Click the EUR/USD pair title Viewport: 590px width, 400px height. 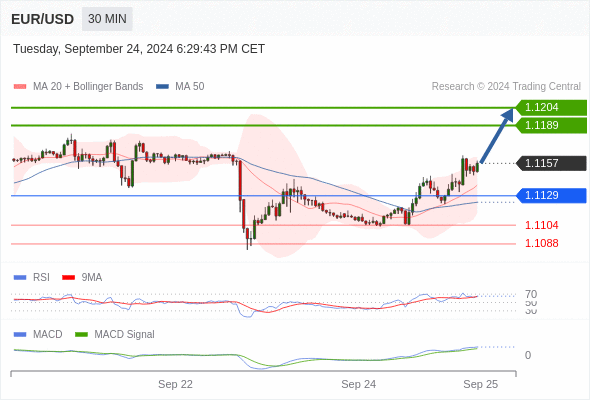(43, 19)
